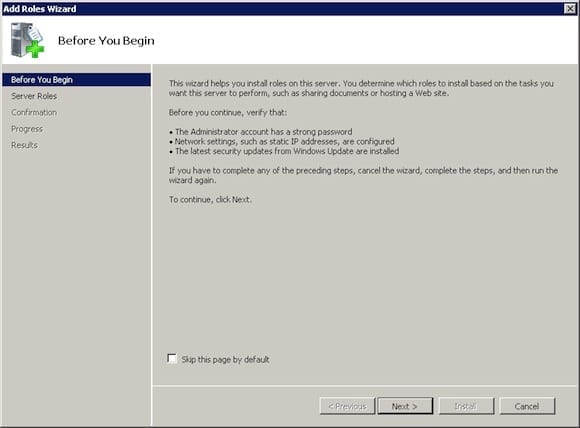Screen dimensions: 580x428
Task: Close the Add Roles Wizard window
Action: (570, 9)
